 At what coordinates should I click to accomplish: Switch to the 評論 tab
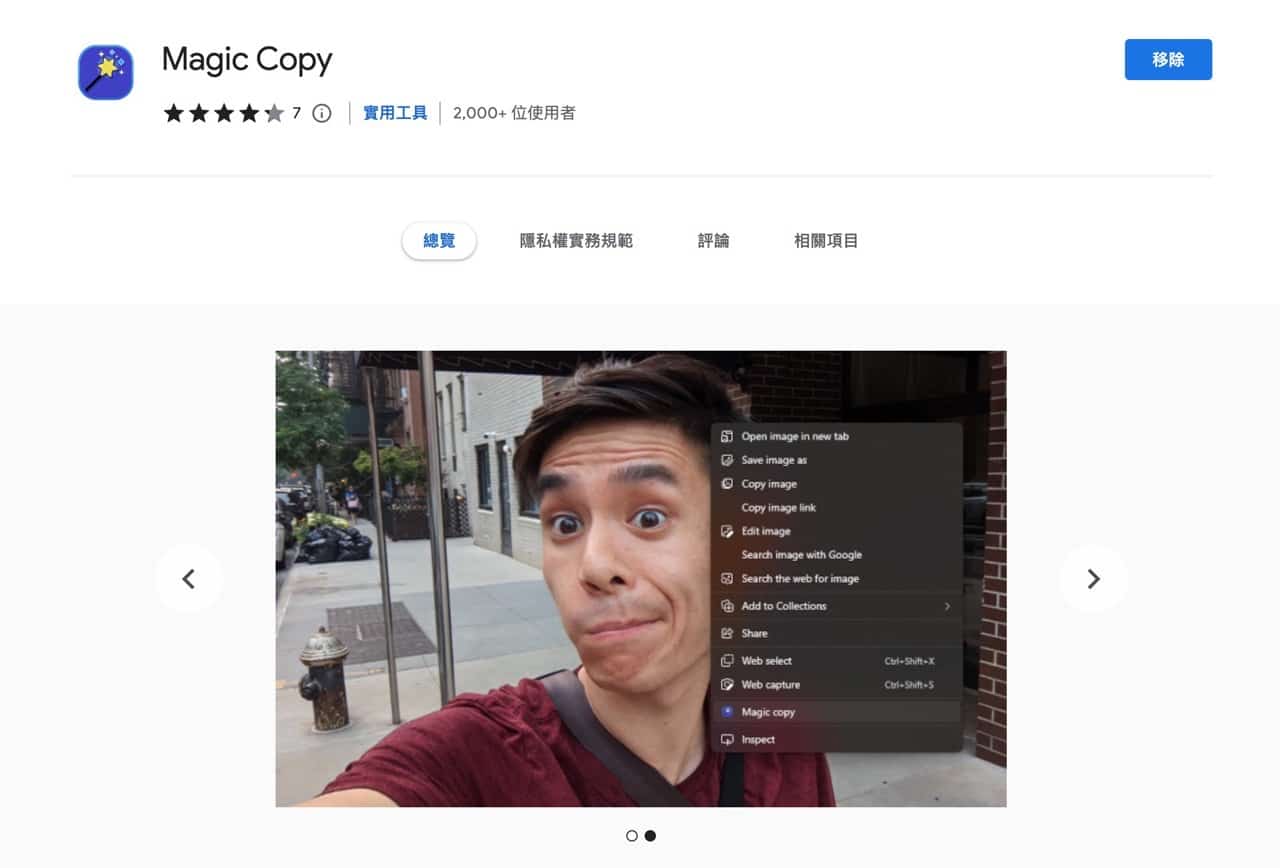pos(713,240)
